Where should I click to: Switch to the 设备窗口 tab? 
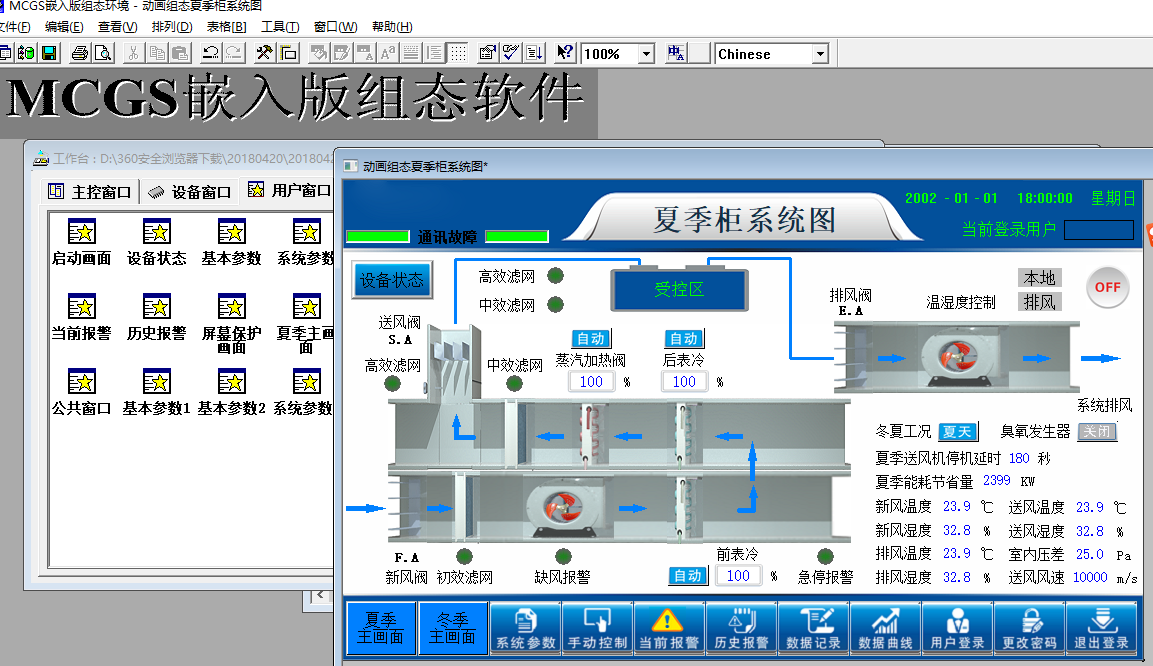(189, 192)
